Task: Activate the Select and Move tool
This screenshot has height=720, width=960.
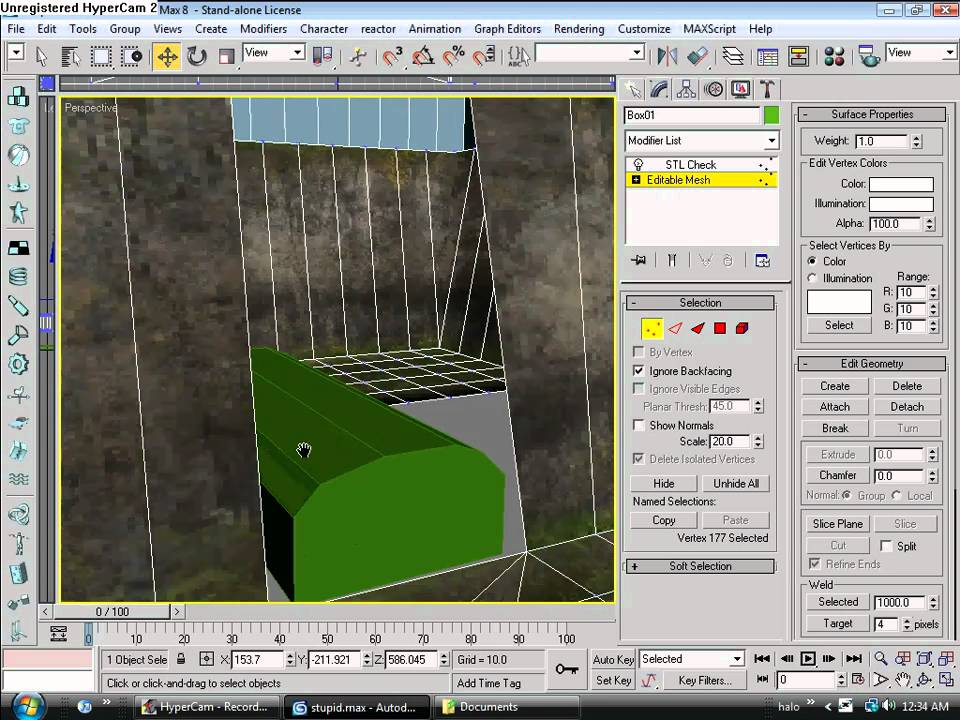Action: coord(167,56)
